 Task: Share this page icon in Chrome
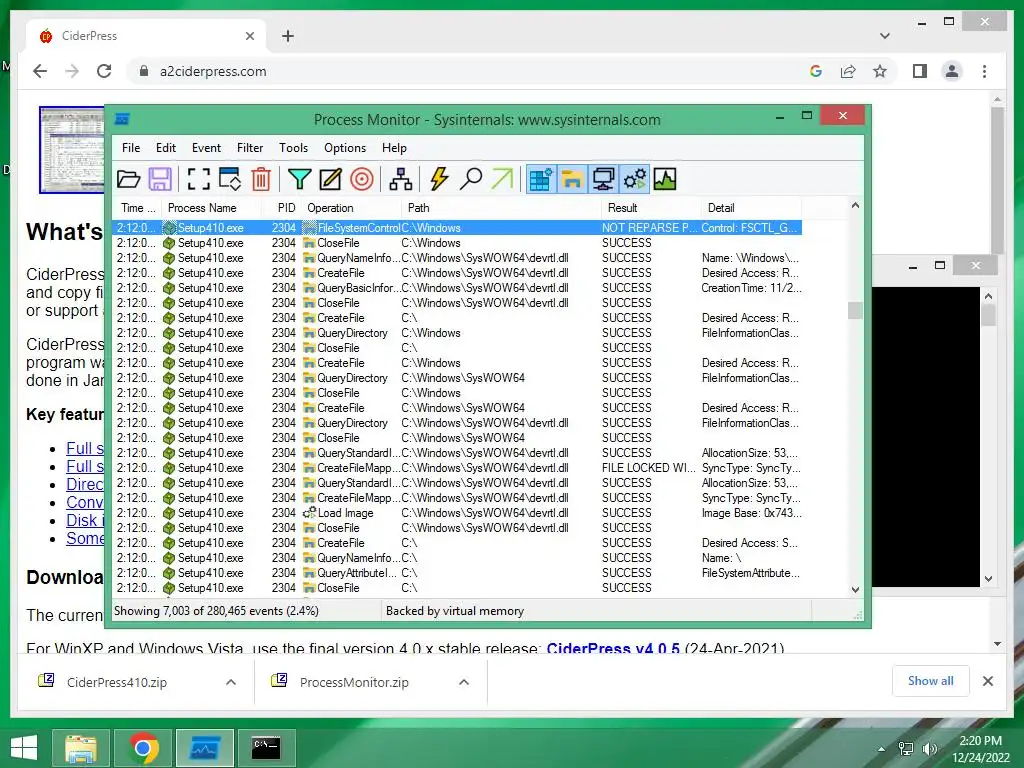pos(848,71)
